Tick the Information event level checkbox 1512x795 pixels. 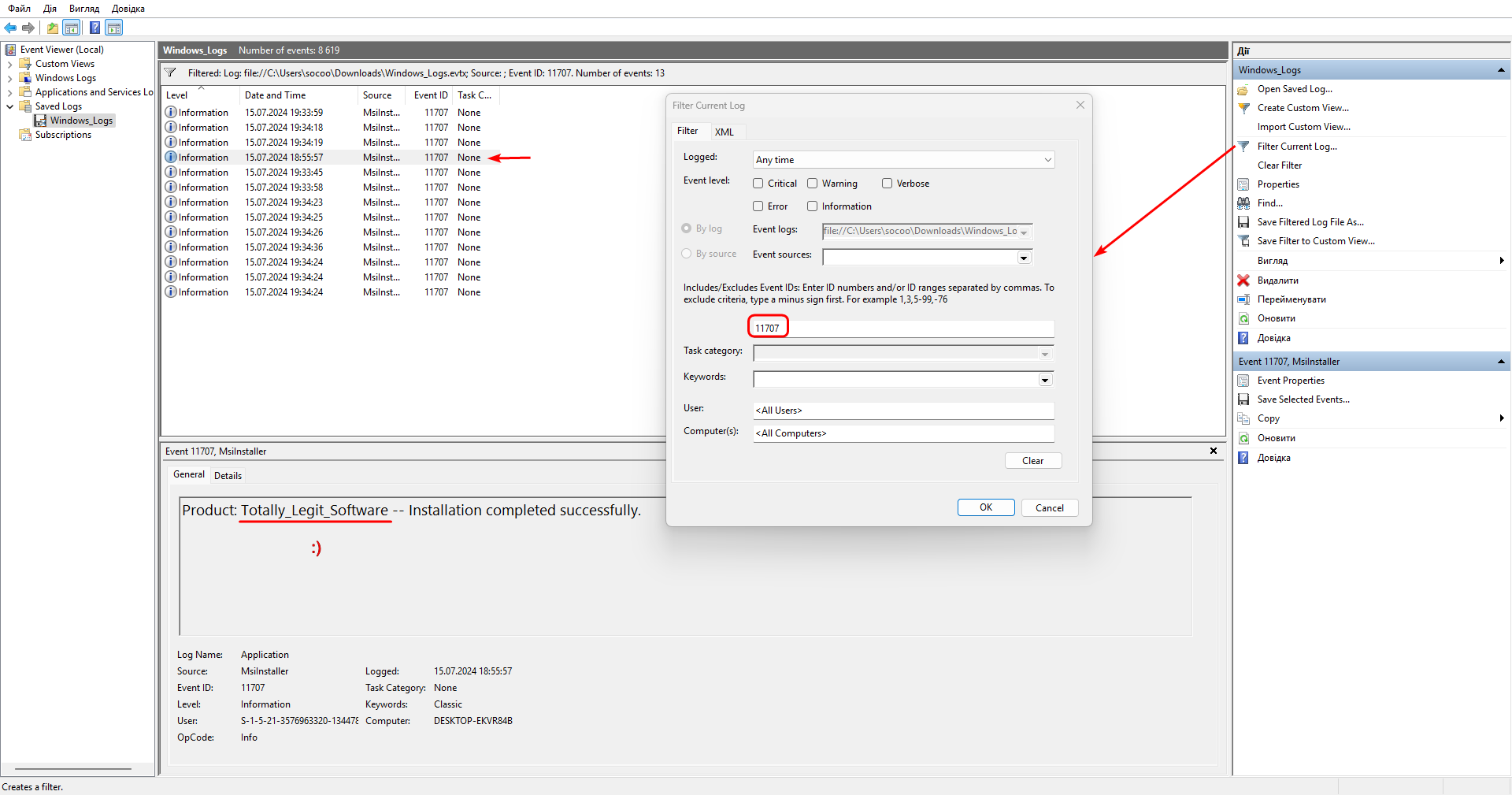pyautogui.click(x=813, y=206)
